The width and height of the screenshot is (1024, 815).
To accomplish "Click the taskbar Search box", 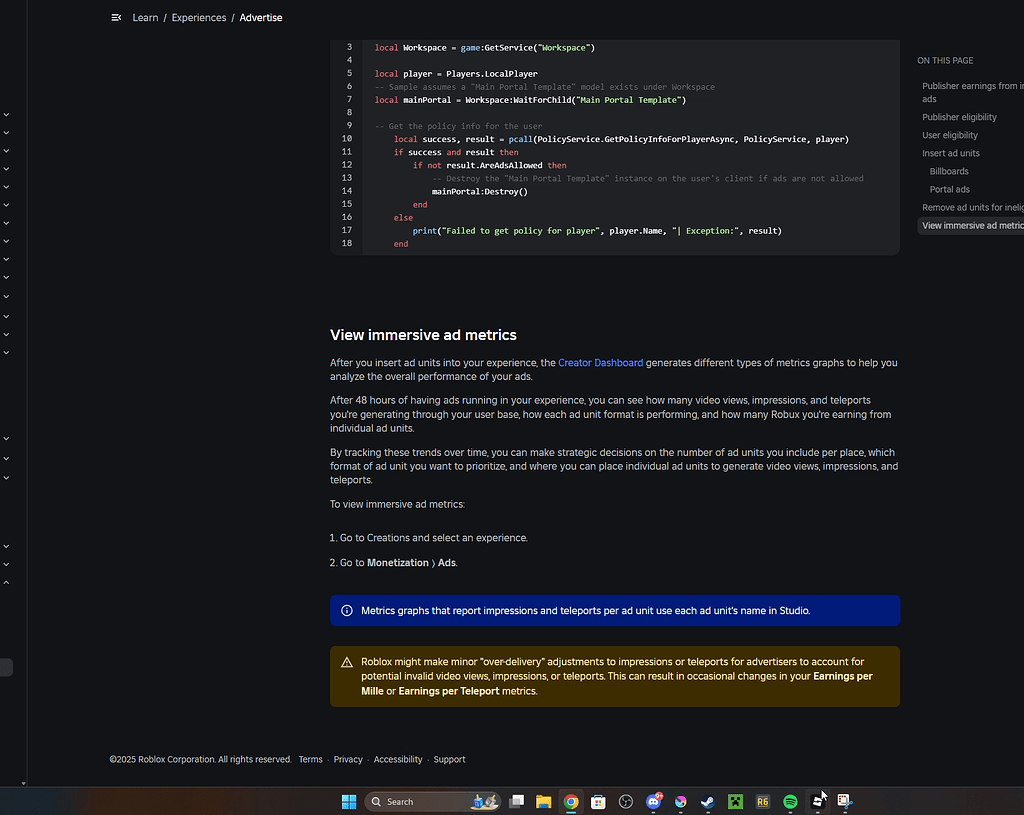I will (432, 801).
